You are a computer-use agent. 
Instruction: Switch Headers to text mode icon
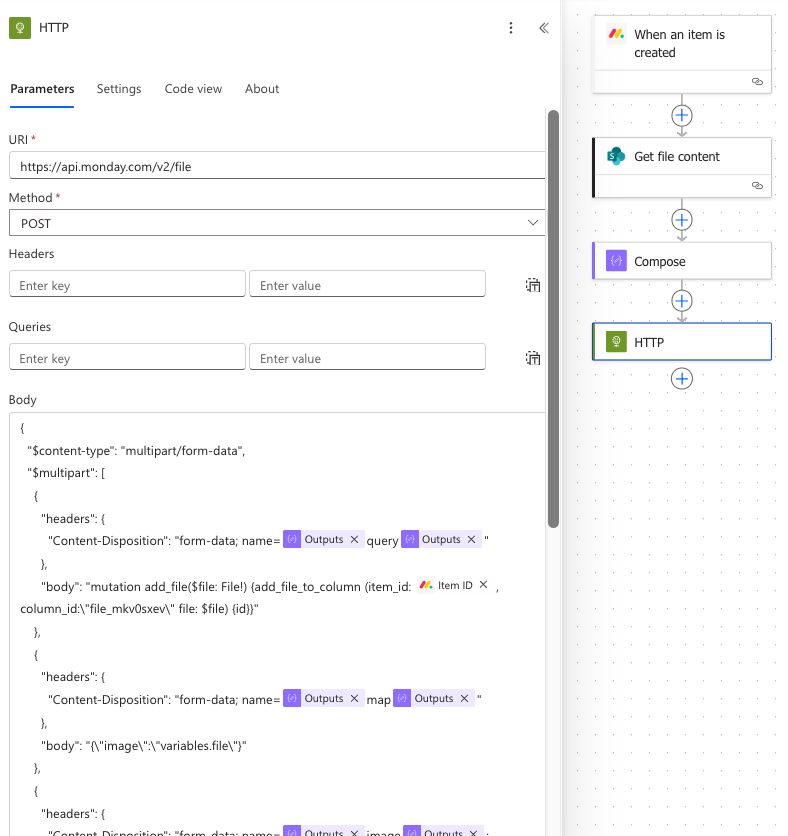tap(533, 285)
